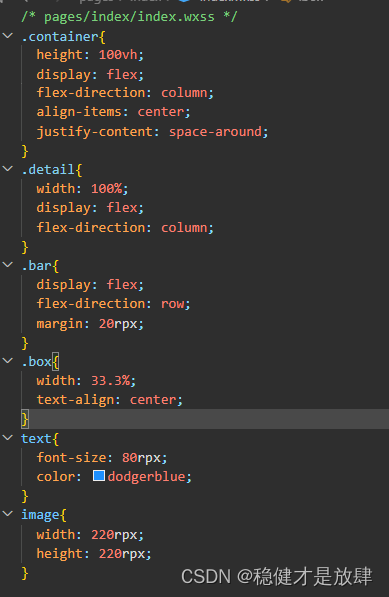
Task: Click the image selector text
Action: [40, 515]
